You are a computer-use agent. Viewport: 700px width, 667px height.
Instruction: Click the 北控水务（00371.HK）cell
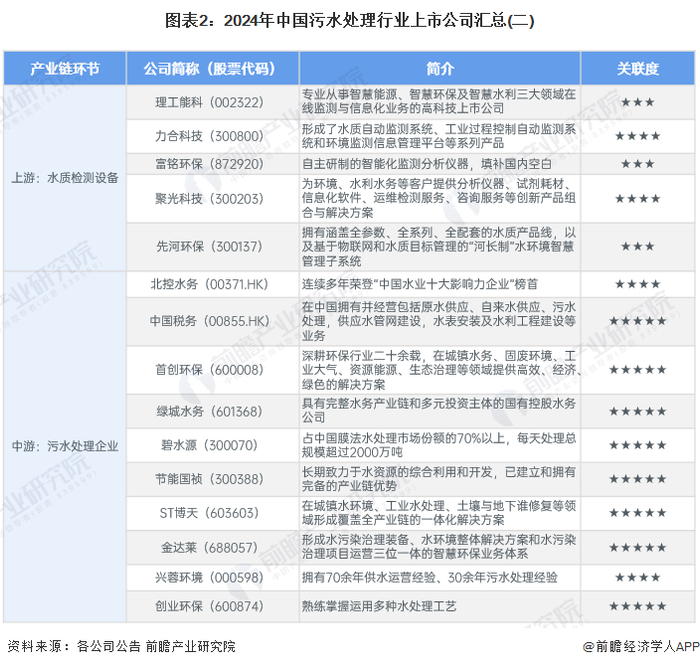coord(212,284)
